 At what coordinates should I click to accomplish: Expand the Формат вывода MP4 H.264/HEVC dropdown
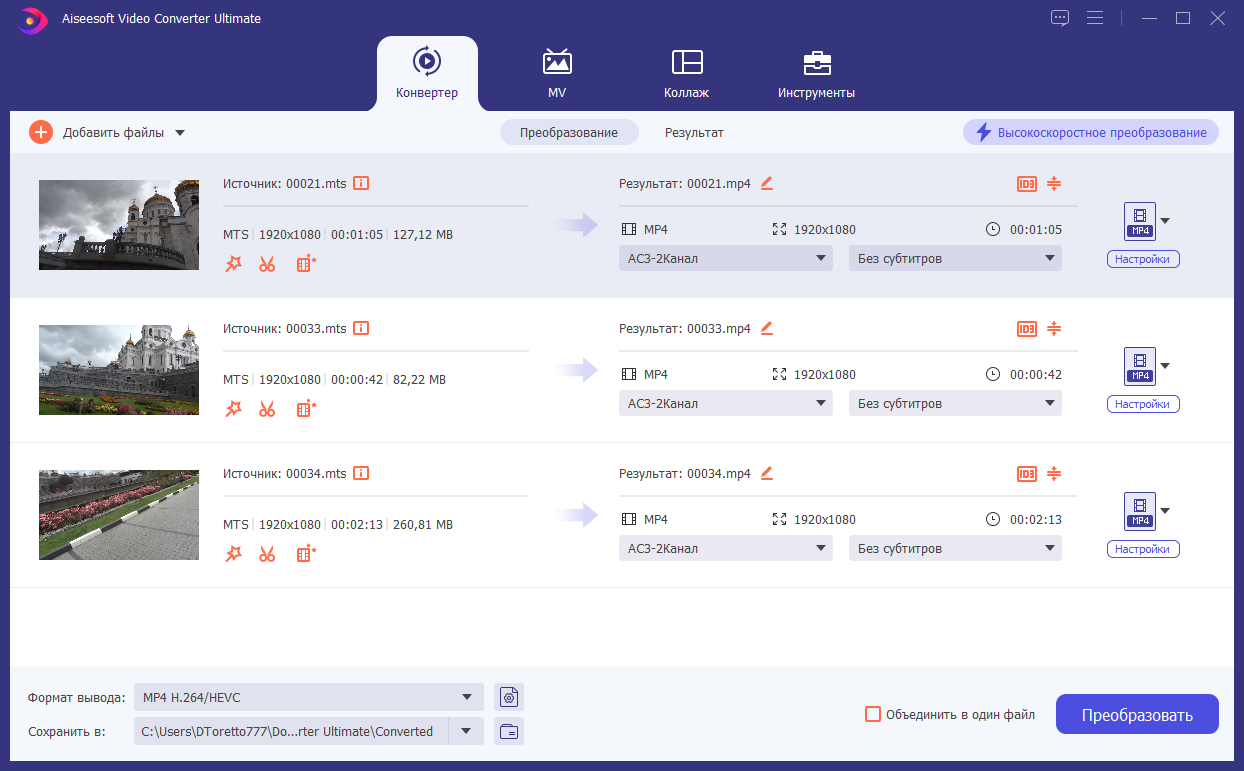[x=309, y=697]
